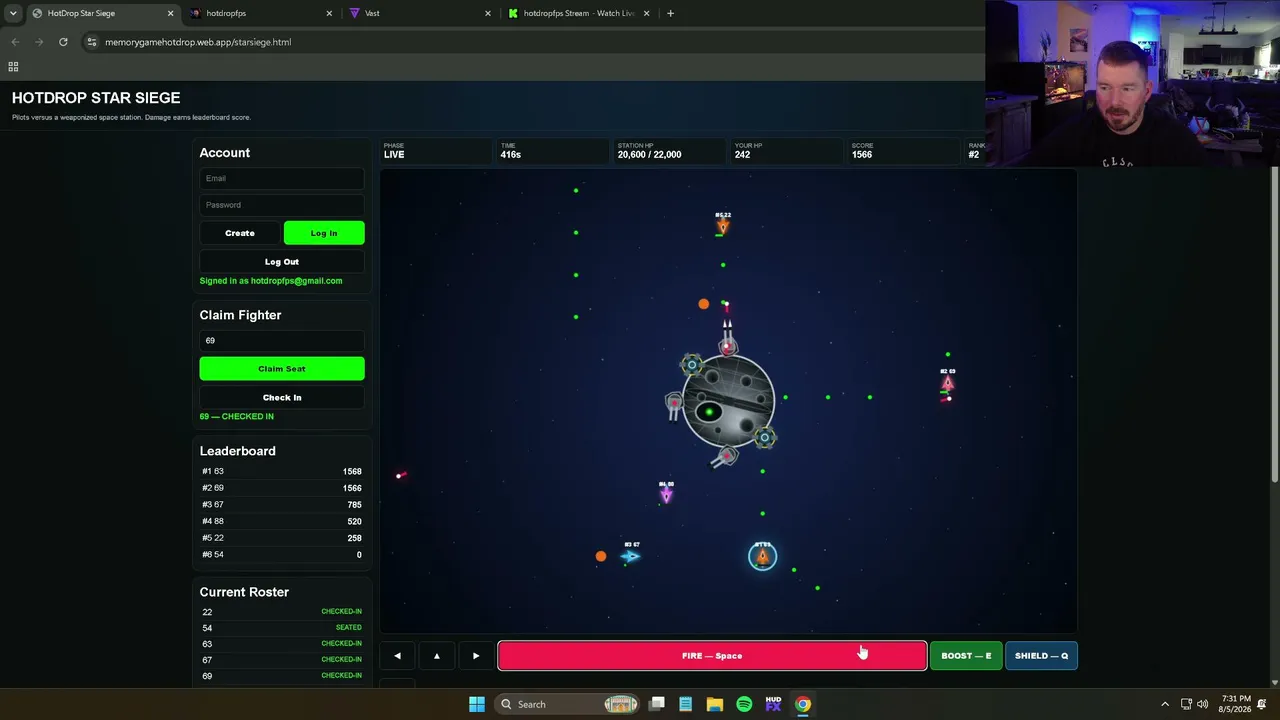Click the station's bottom gun turret

pos(725,457)
